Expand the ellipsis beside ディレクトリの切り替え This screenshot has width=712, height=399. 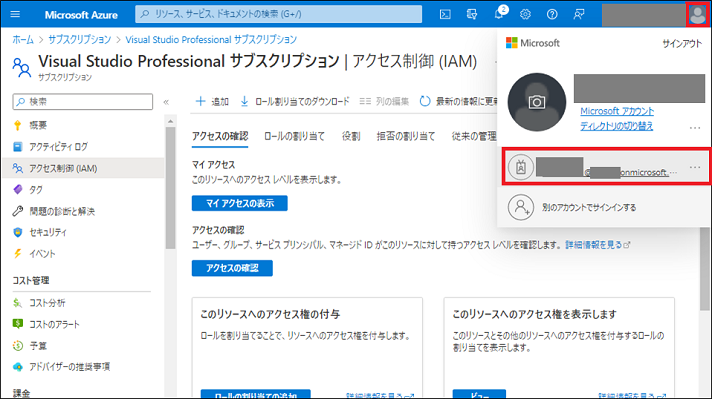tap(695, 128)
